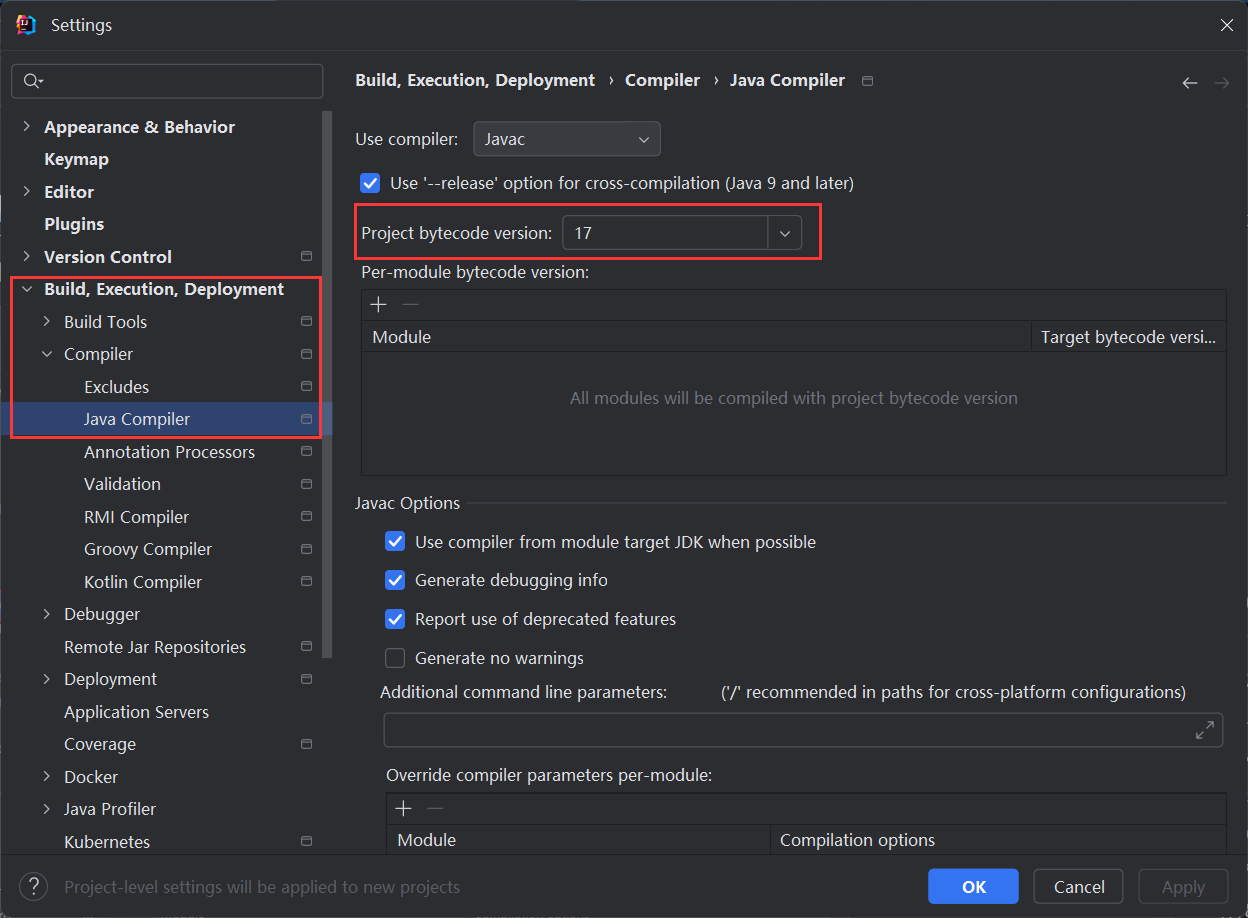Open Annotation Processors settings page
This screenshot has width=1248, height=918.
click(169, 452)
